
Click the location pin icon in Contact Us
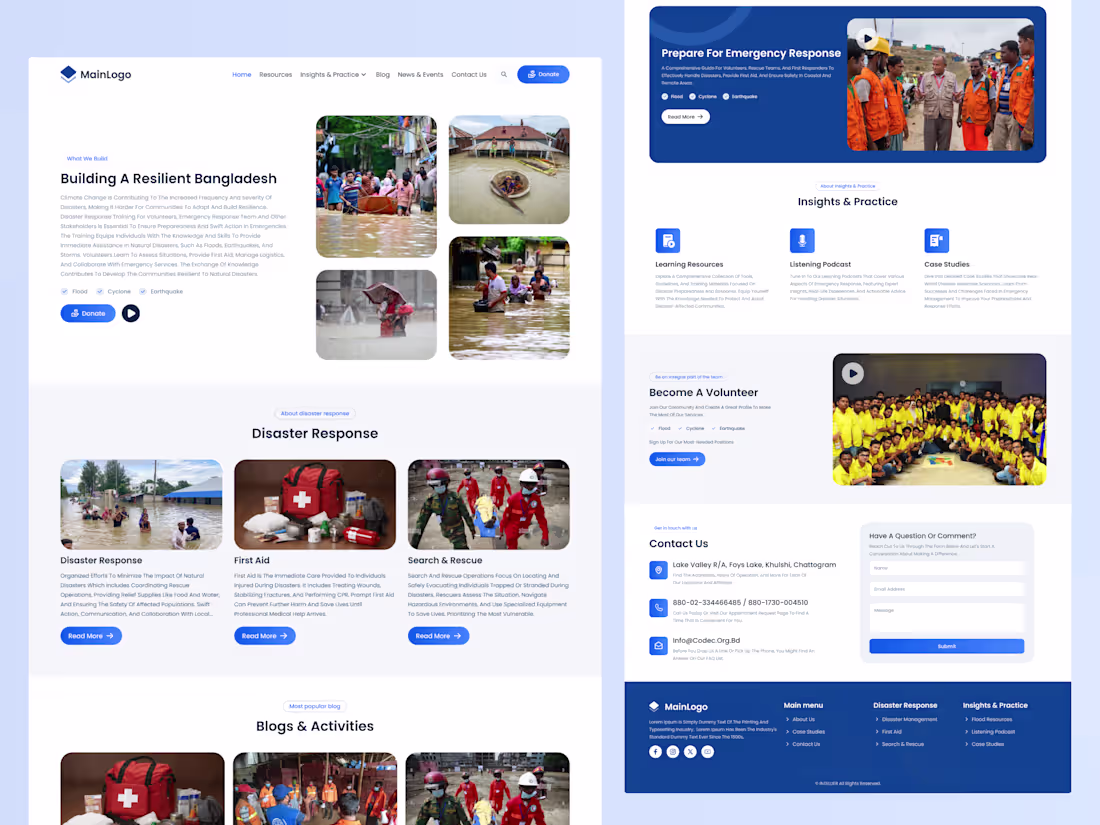pos(658,570)
